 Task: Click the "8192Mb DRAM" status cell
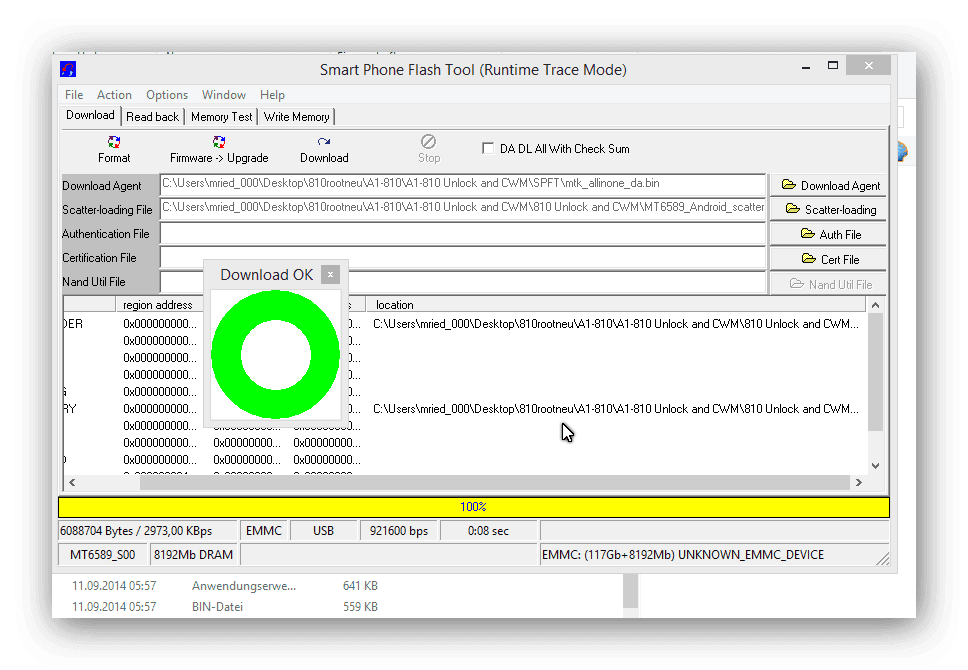pyautogui.click(x=193, y=555)
